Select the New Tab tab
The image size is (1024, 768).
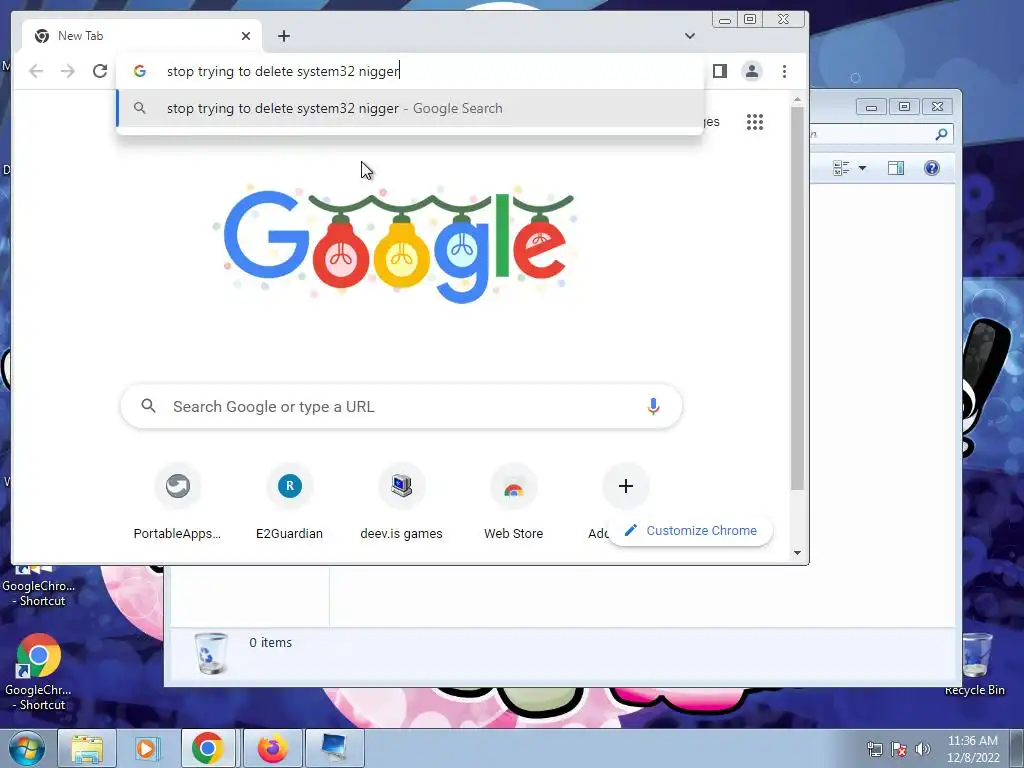(x=142, y=36)
